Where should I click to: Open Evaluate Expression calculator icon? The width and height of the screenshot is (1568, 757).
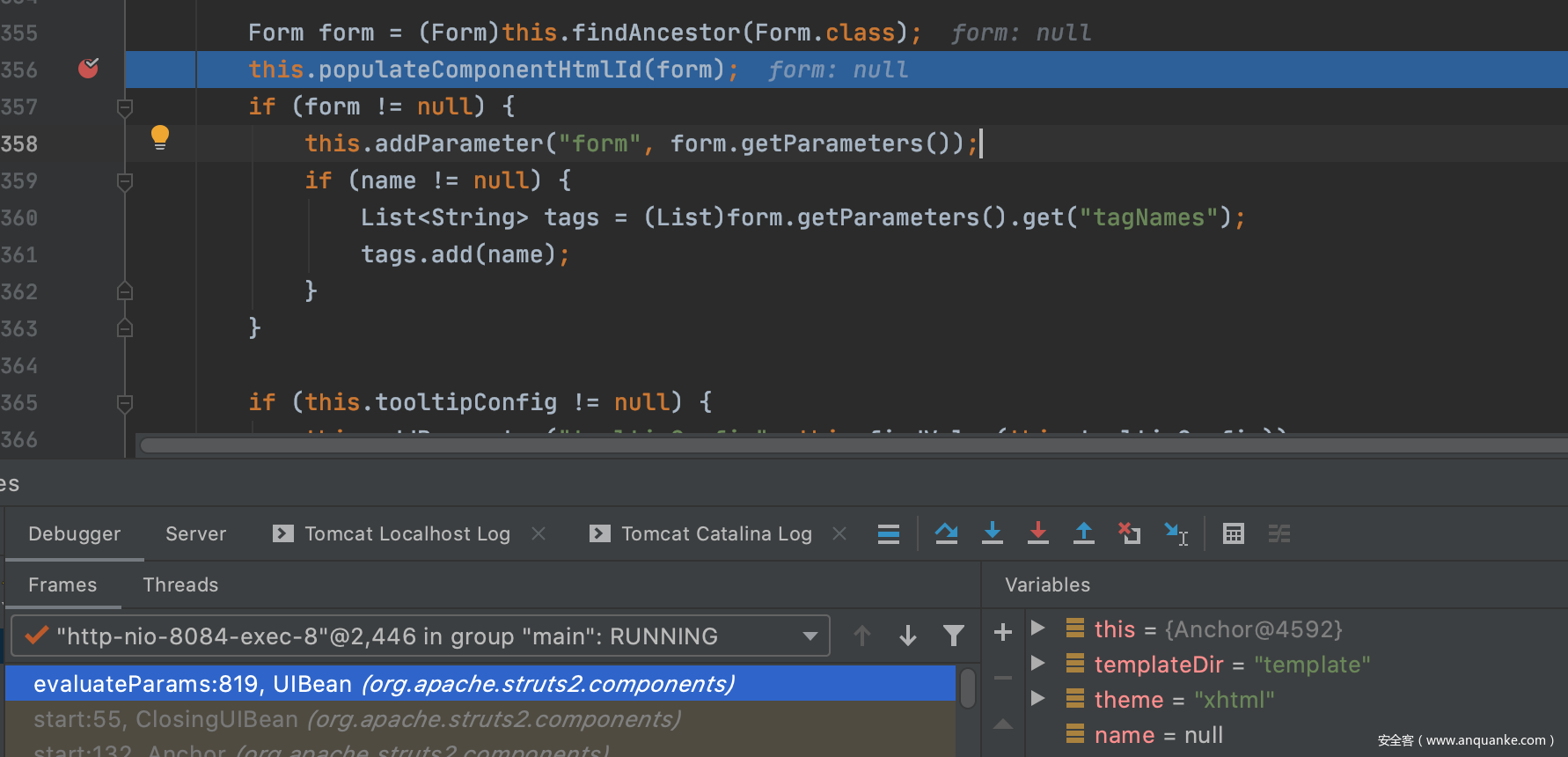(x=1234, y=533)
